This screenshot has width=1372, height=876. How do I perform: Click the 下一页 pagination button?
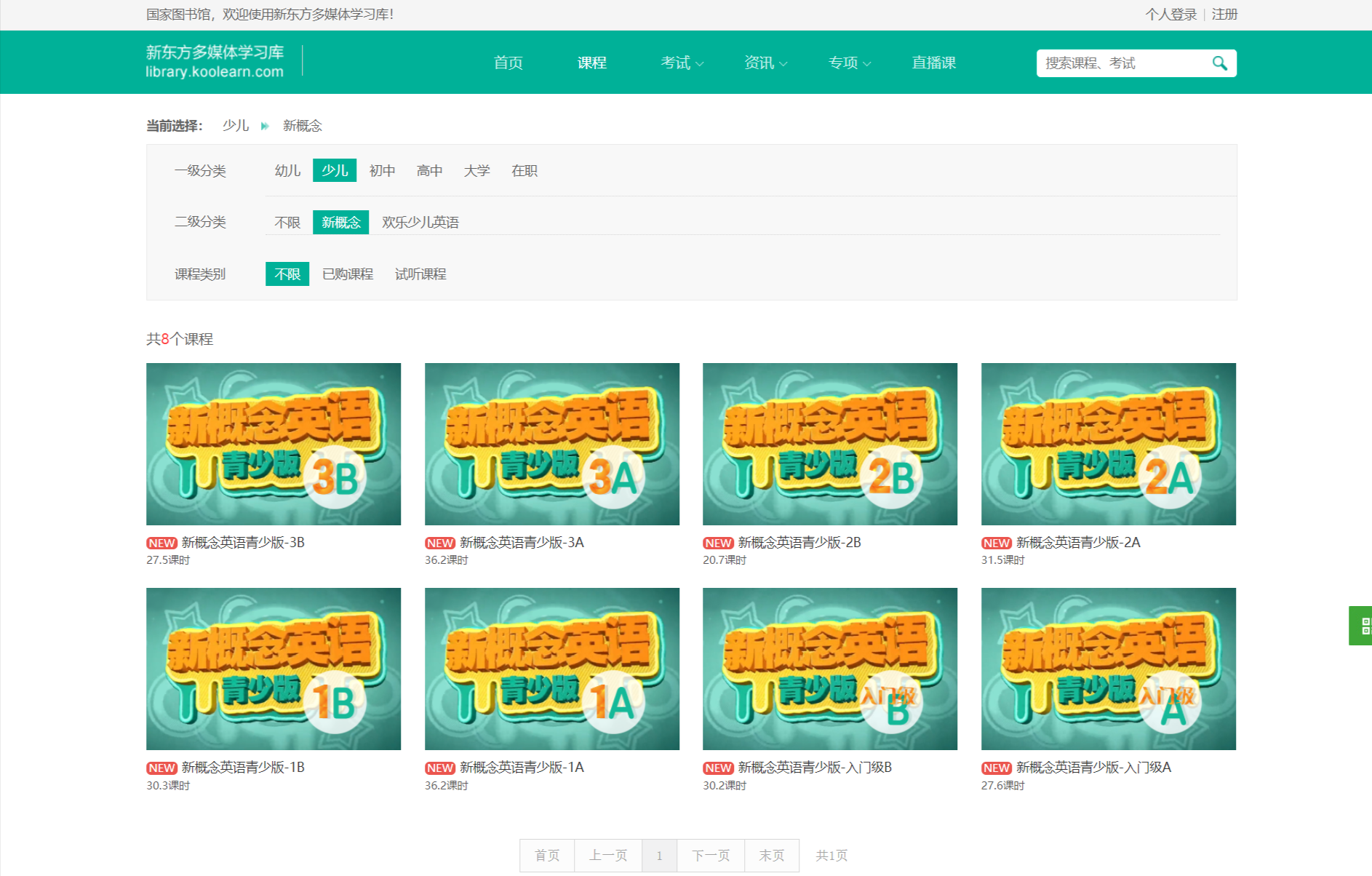point(711,856)
